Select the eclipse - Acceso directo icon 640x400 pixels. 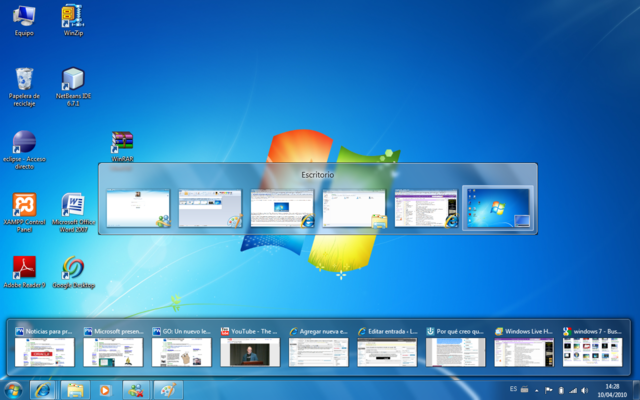point(24,150)
